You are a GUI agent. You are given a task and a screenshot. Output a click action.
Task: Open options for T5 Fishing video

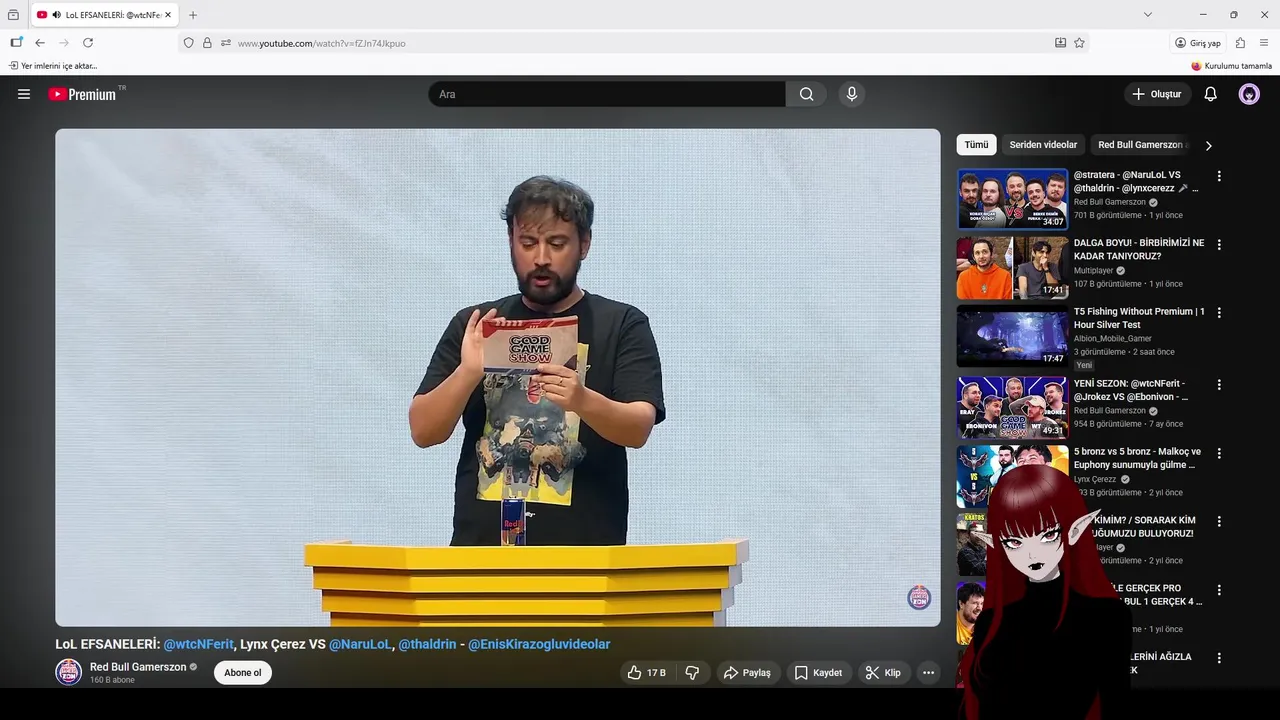[1219, 313]
